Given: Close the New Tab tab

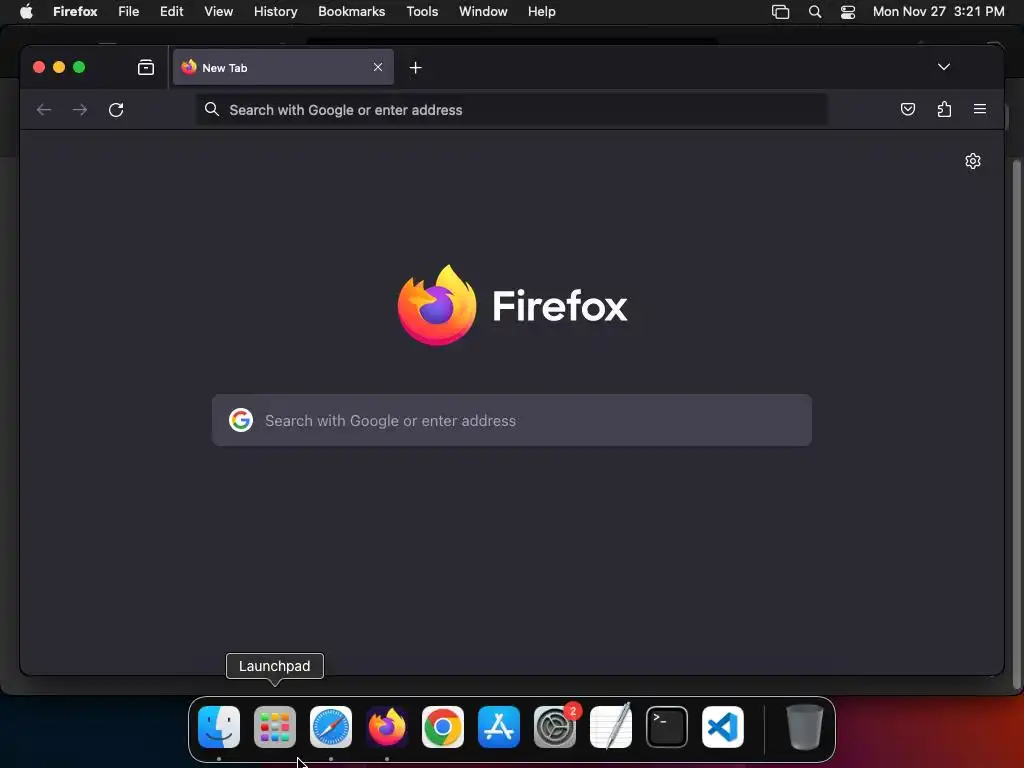Looking at the screenshot, I should point(377,67).
